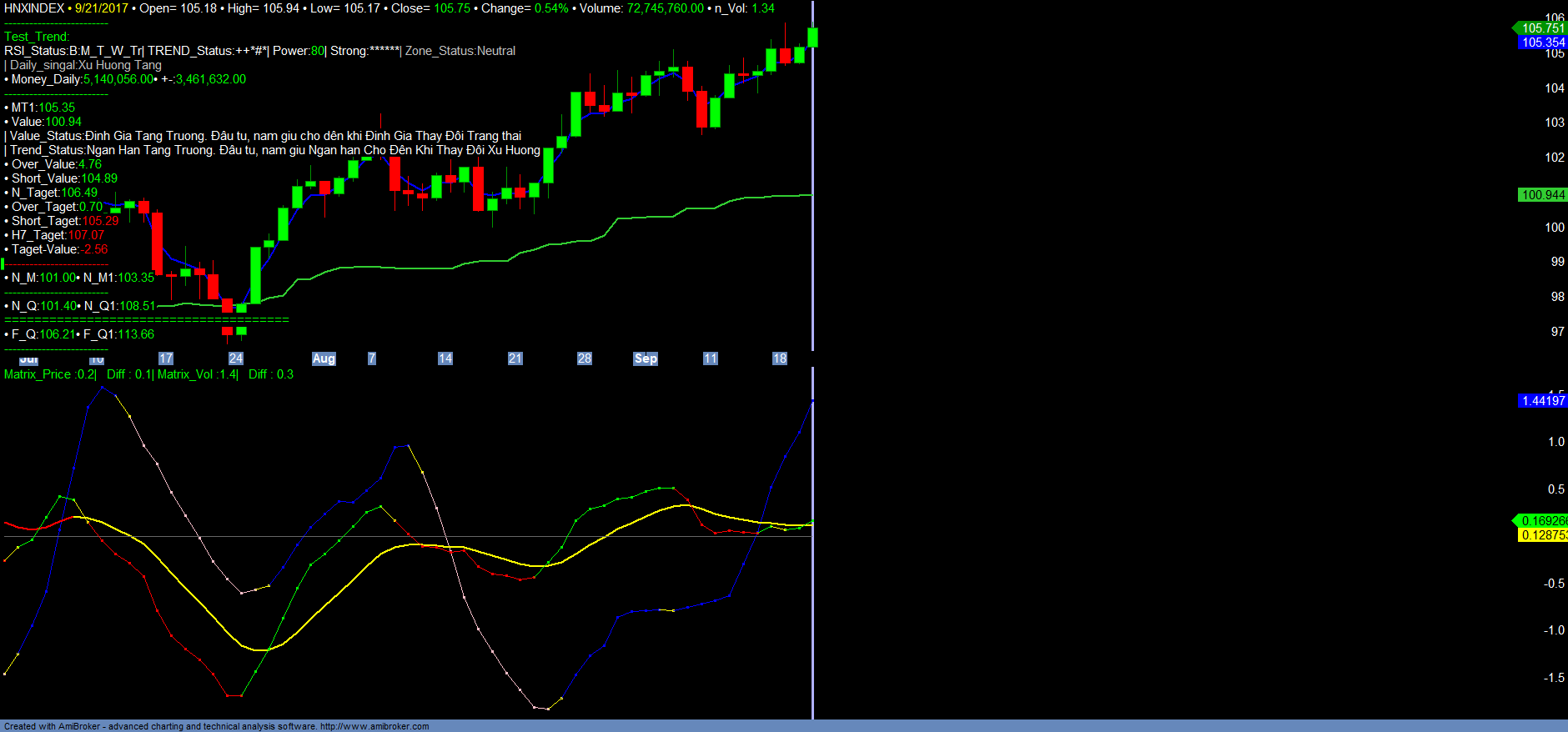Pick the 14 date marker on axis
1568x732 pixels.
pos(445,358)
